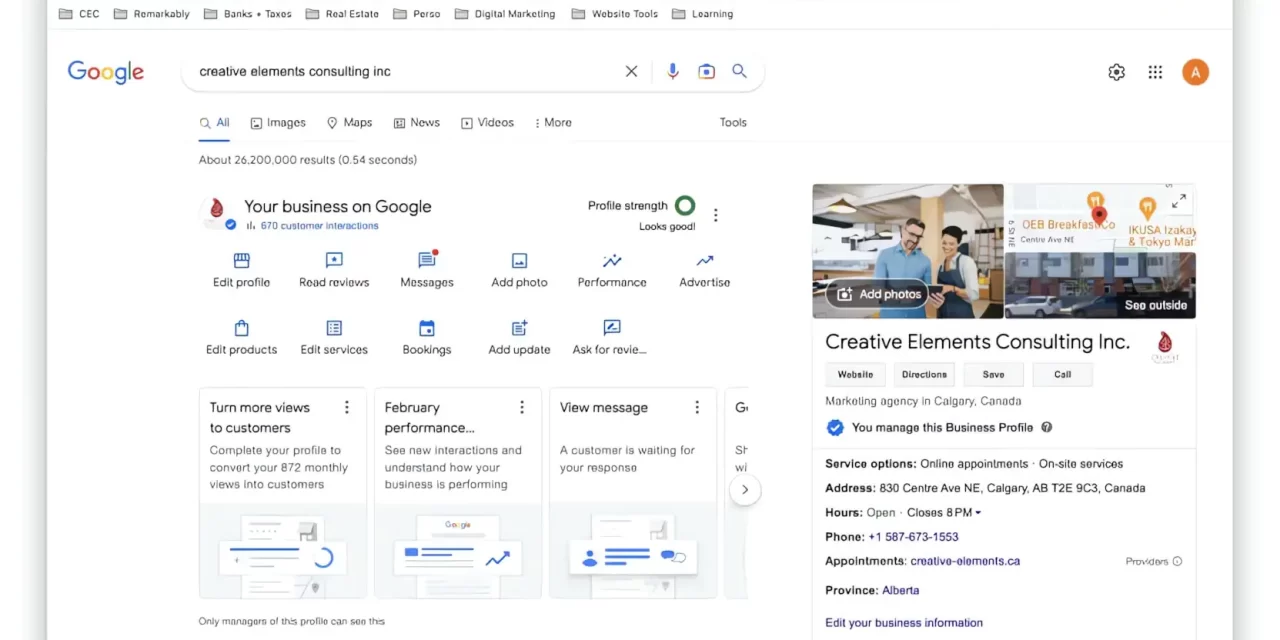Open Read reviews icon
This screenshot has width=1280, height=640.
[x=334, y=261]
